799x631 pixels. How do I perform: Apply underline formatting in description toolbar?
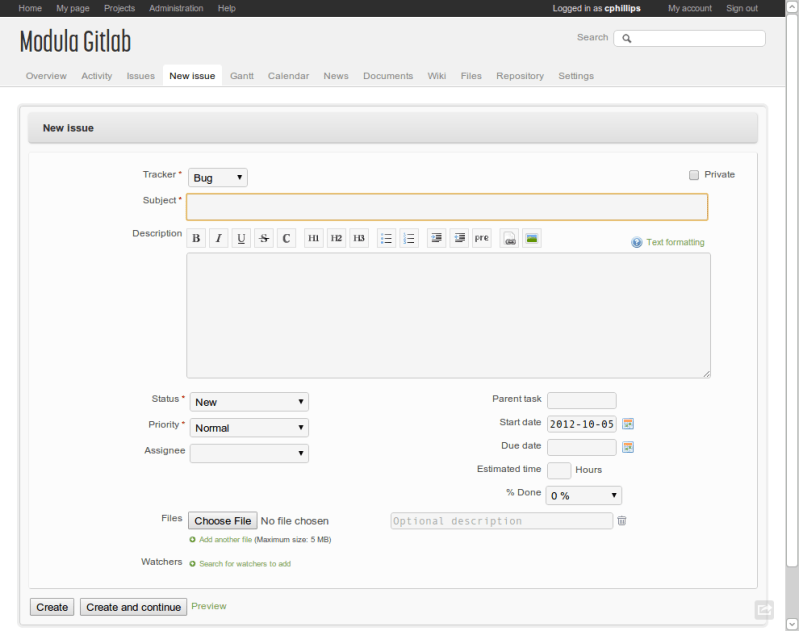point(241,238)
